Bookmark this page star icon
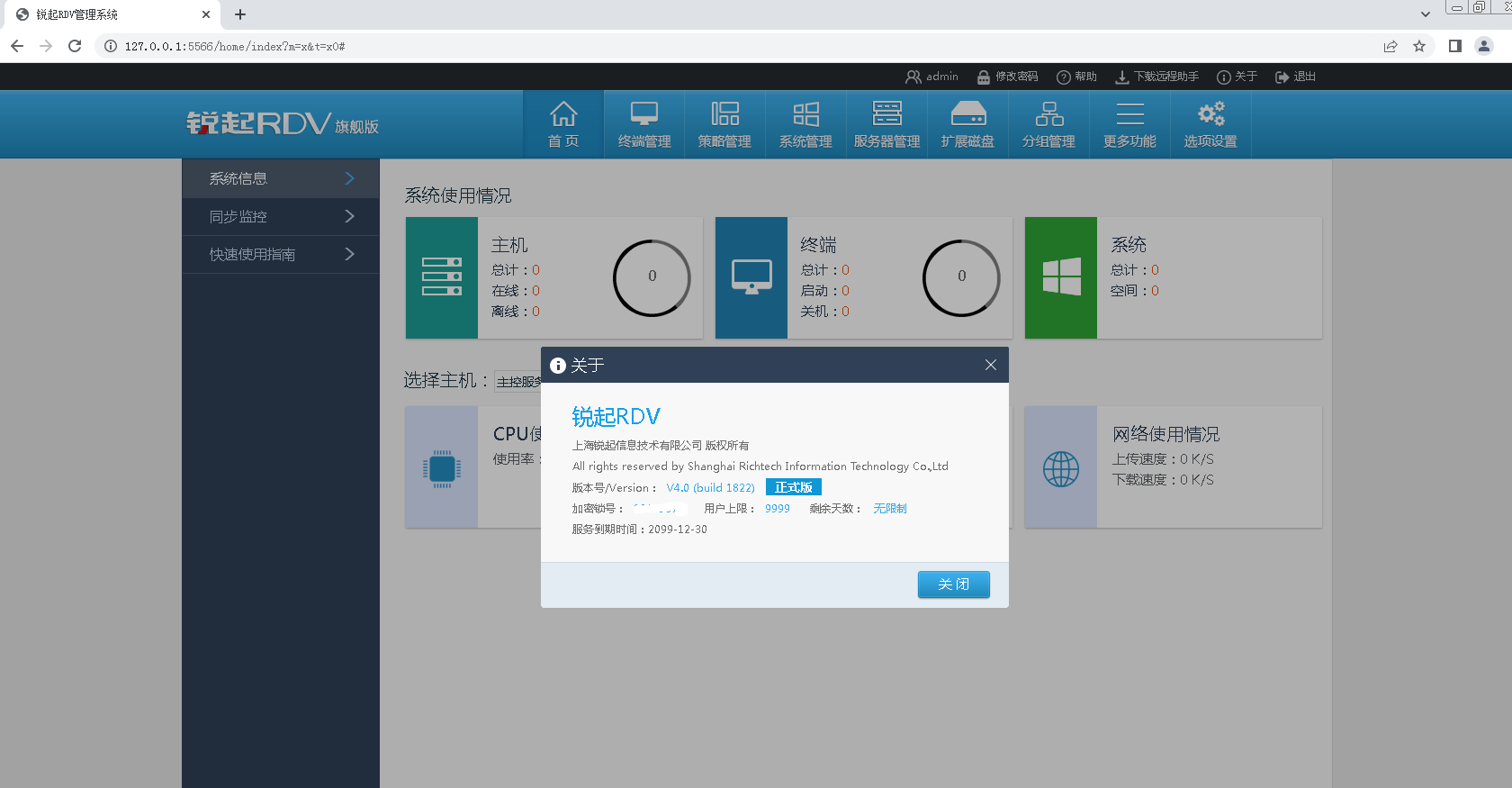Viewport: 1512px width, 788px height. [x=1419, y=46]
